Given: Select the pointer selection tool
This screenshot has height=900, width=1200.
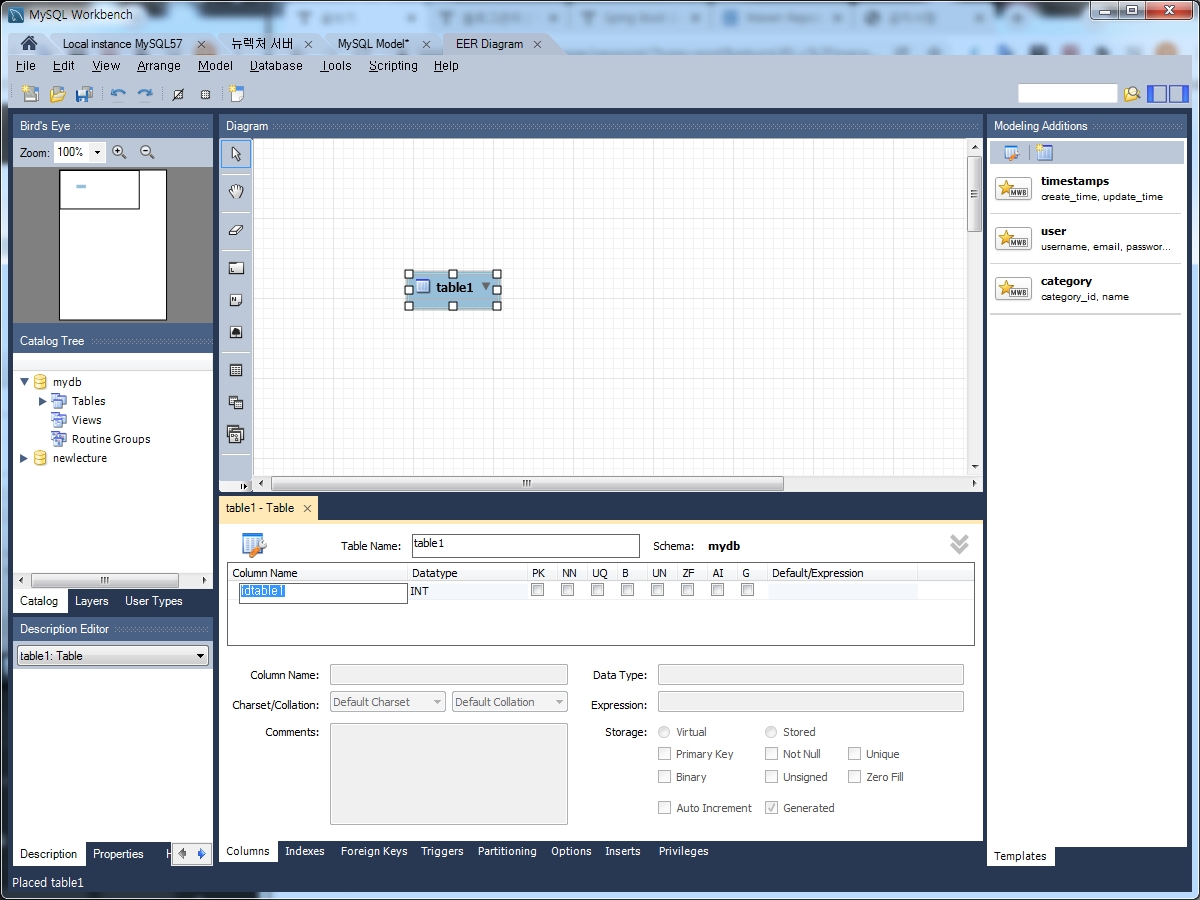Looking at the screenshot, I should coord(236,154).
